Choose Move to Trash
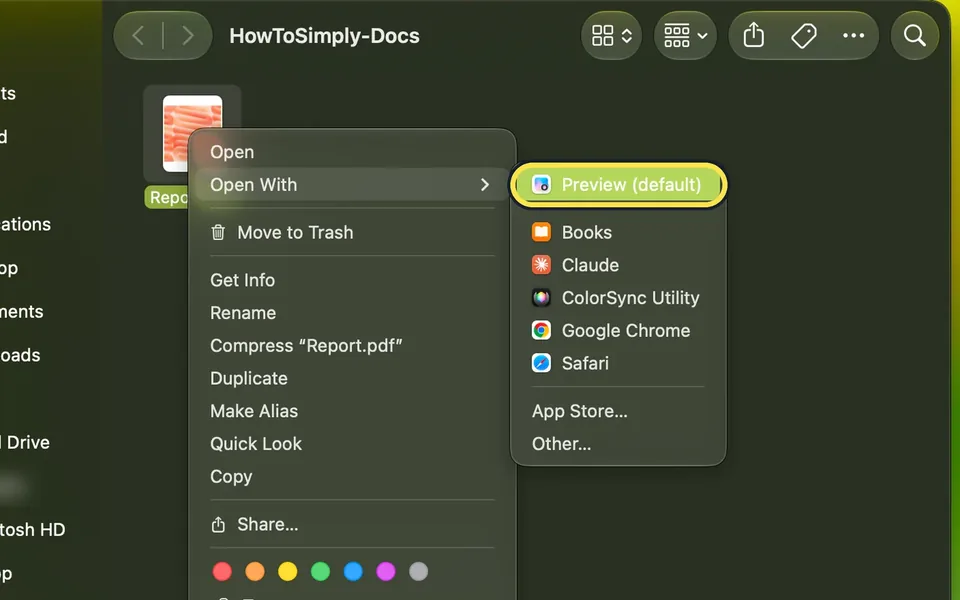The height and width of the screenshot is (600, 960). tap(352, 232)
